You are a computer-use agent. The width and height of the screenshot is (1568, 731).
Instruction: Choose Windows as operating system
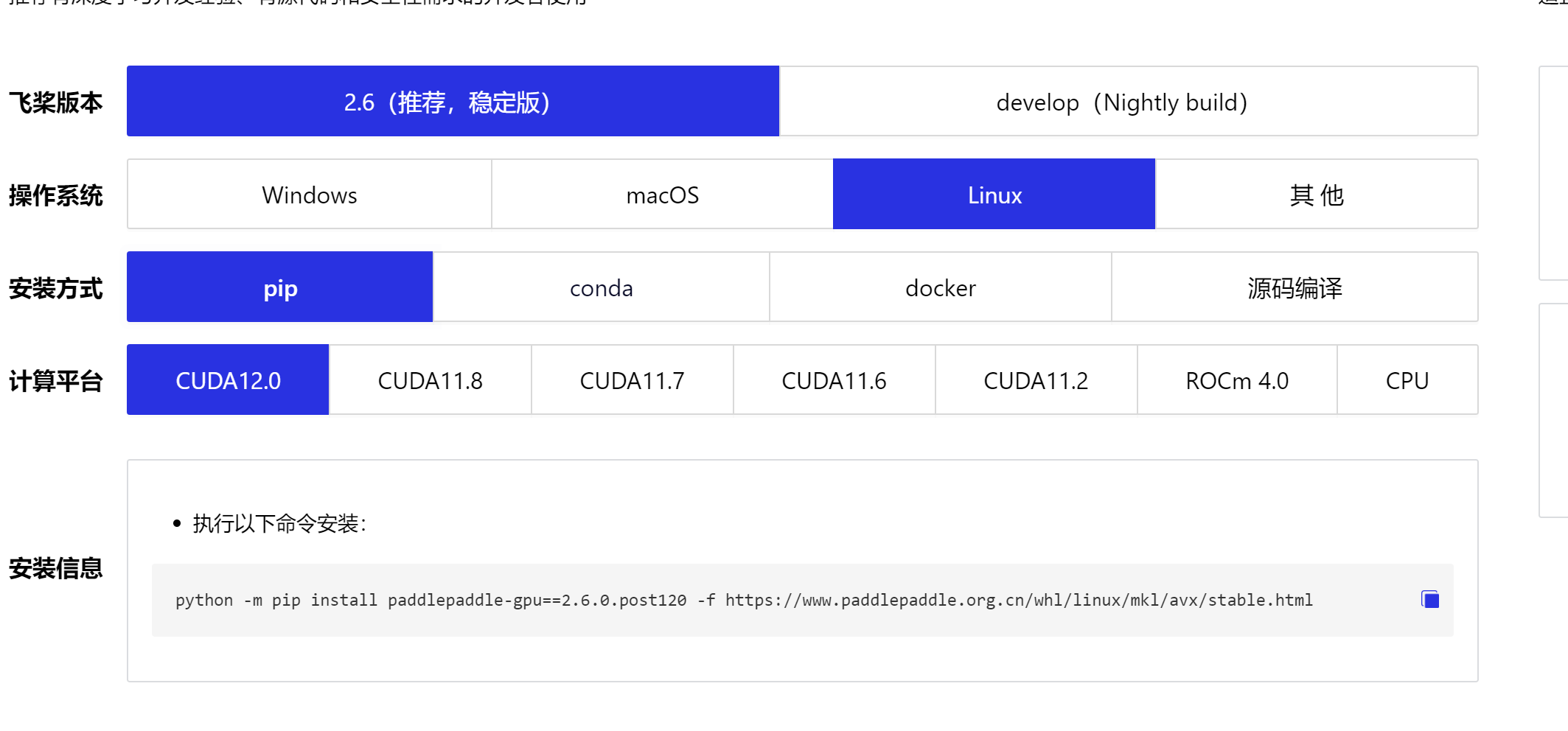pos(309,195)
